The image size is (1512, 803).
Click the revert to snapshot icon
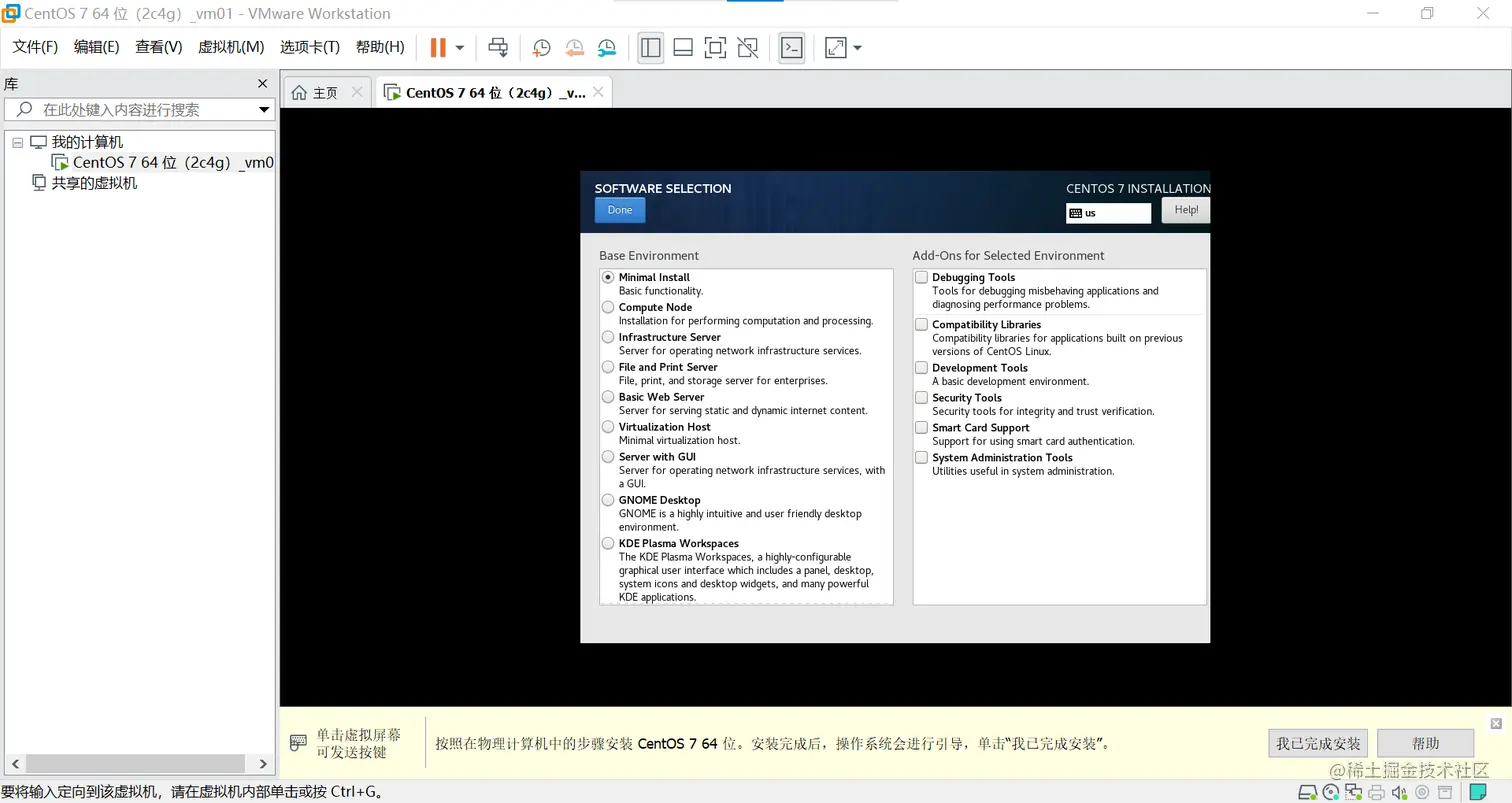(574, 47)
